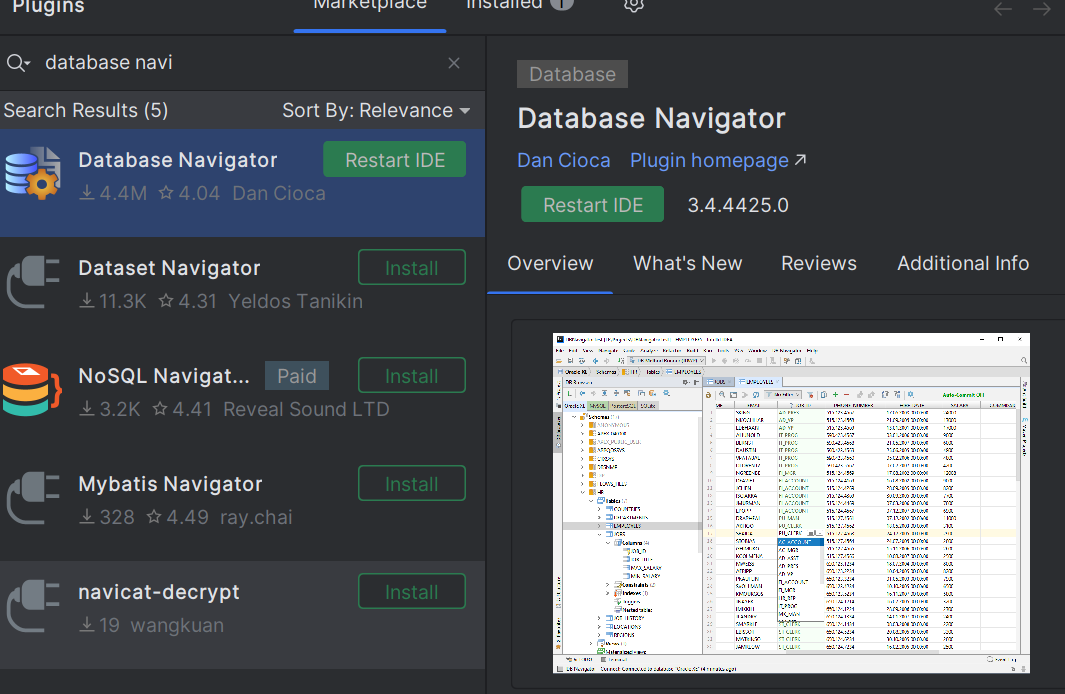The image size is (1065, 694).
Task: Click the Database category tag
Action: 572,74
